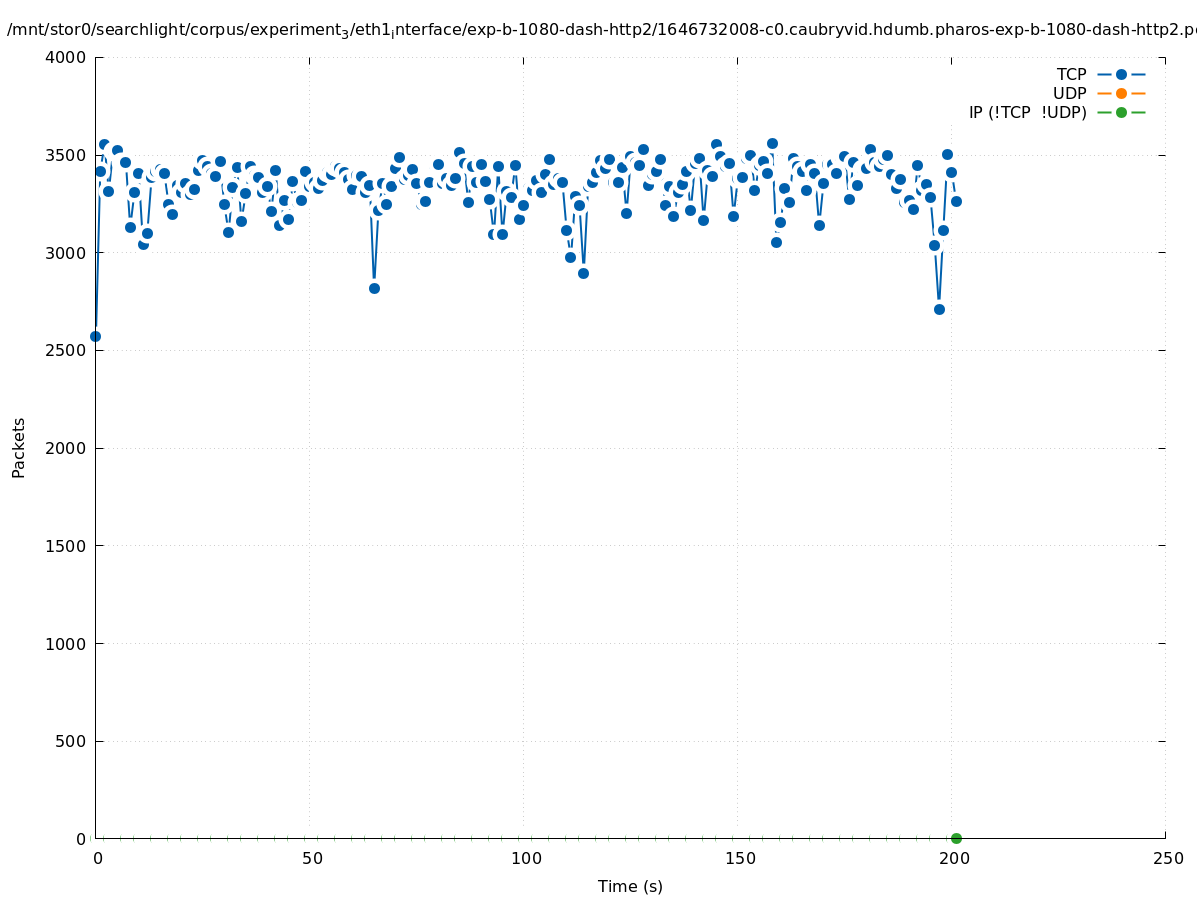The image size is (1197, 900).
Task: Click the TCP dip point near 65 seconds
Action: click(374, 288)
